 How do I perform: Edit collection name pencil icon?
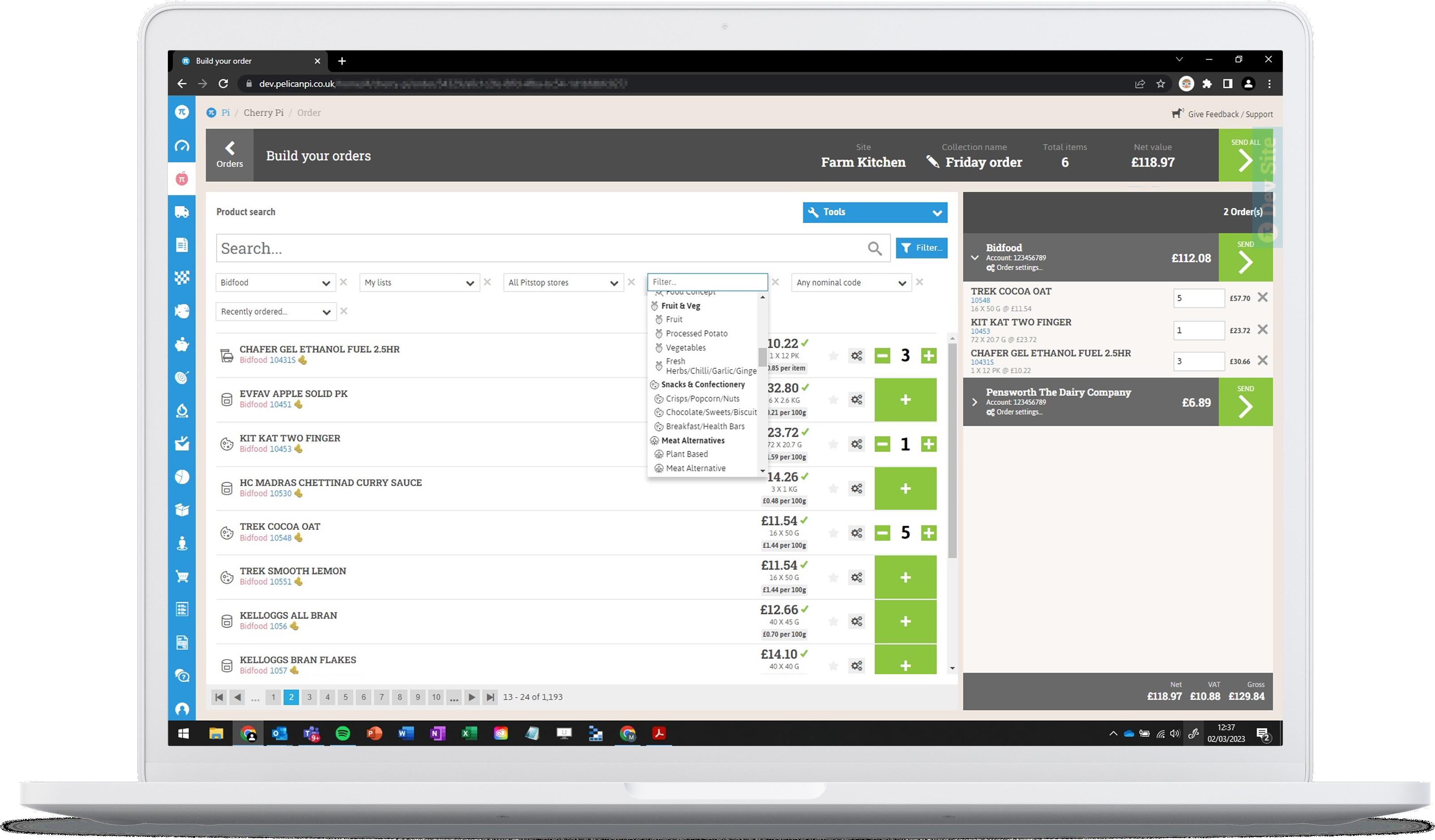click(932, 162)
